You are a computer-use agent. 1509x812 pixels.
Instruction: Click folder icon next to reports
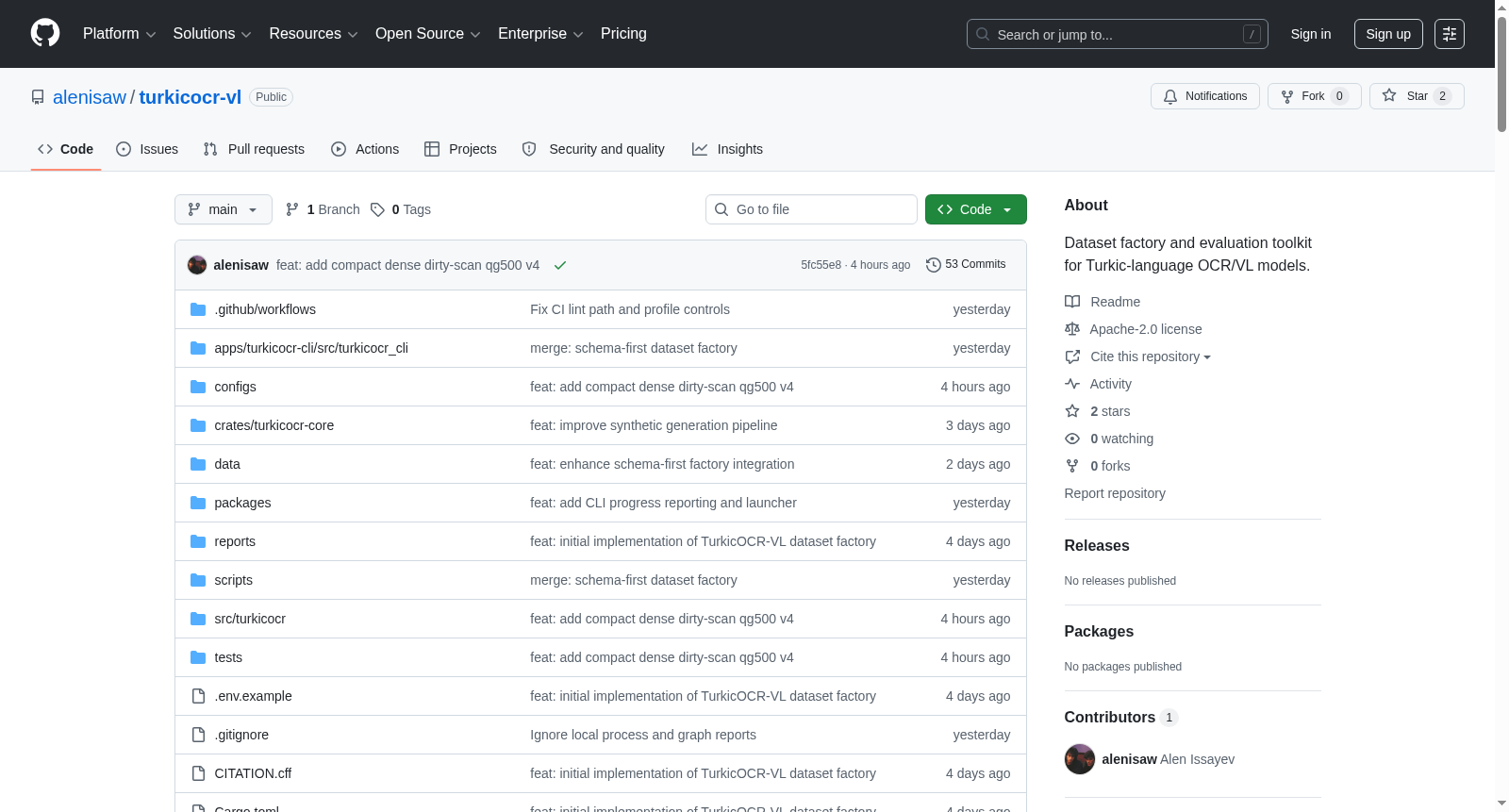tap(198, 541)
